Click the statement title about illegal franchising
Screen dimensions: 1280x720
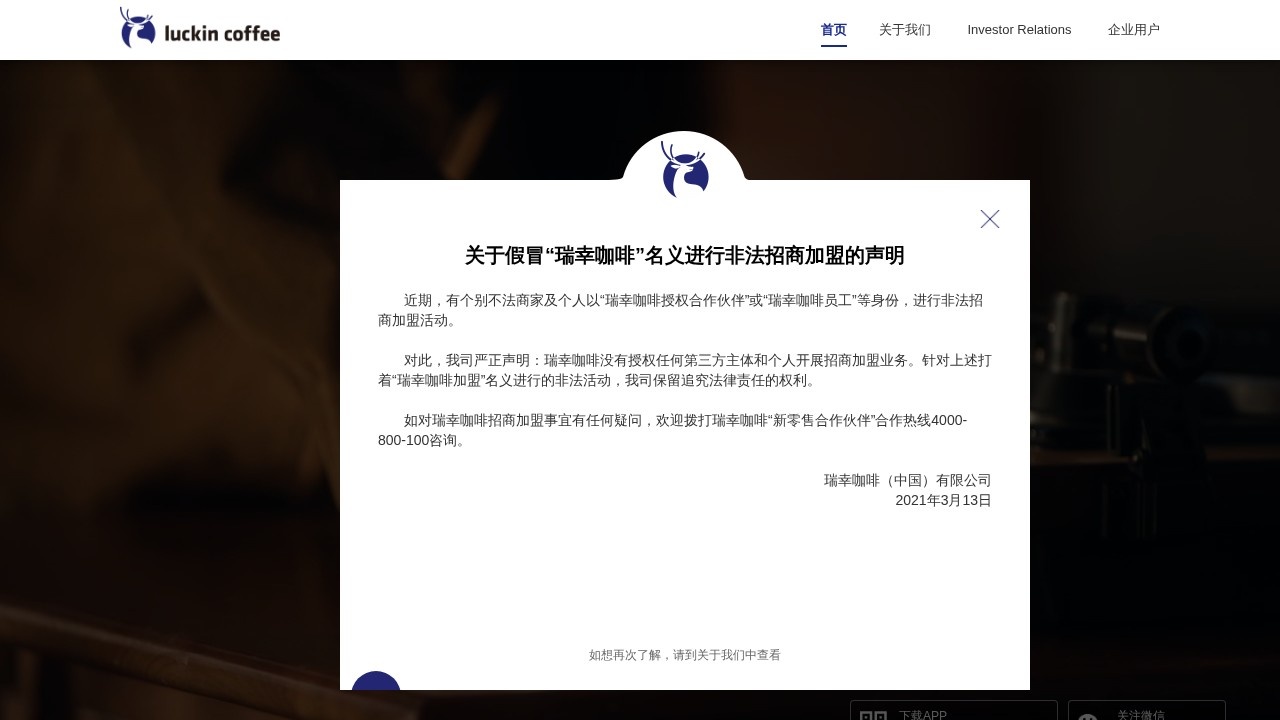(x=684, y=256)
